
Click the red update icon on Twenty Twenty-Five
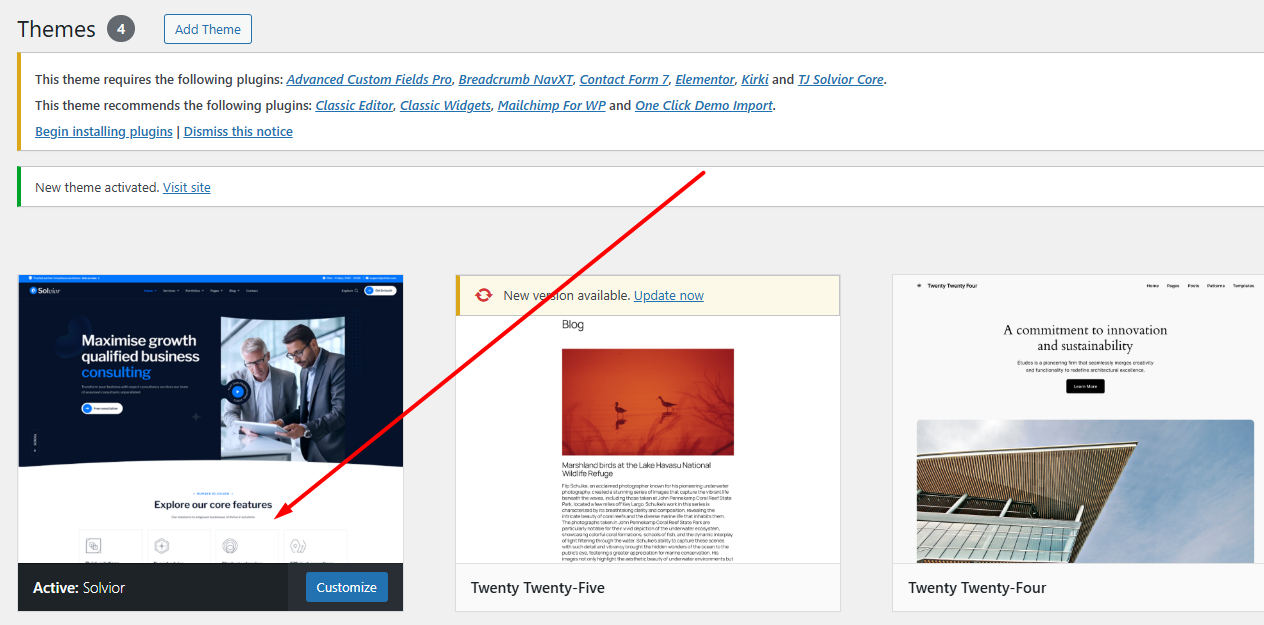tap(484, 295)
